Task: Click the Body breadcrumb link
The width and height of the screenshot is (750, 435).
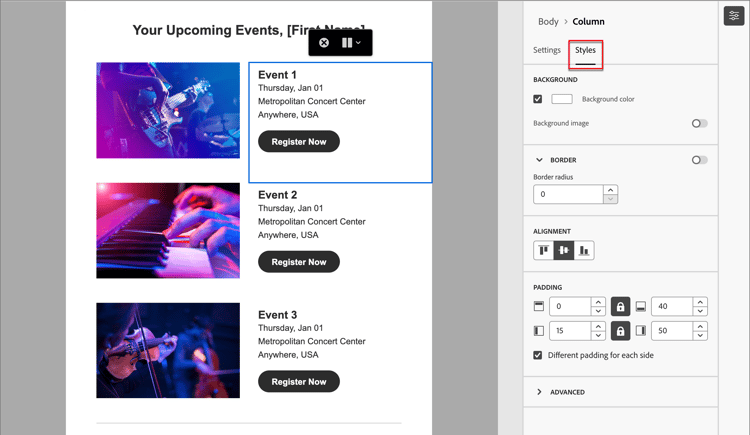Action: pos(548,22)
